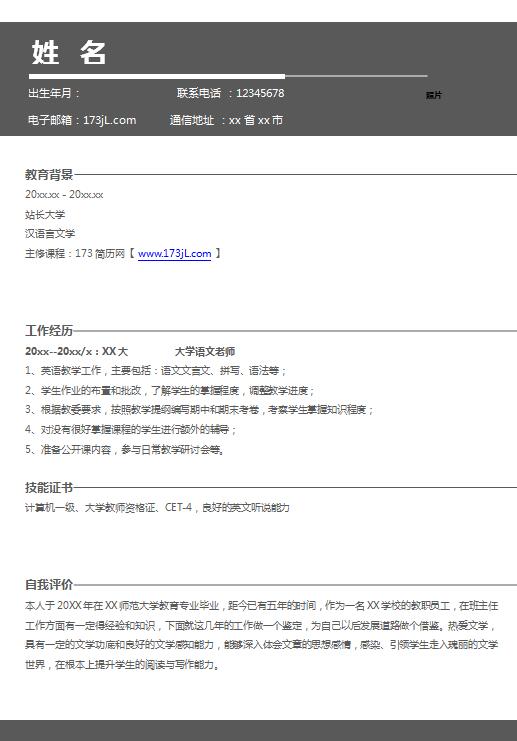Select the 自我评价 section heading
The width and height of the screenshot is (517, 741).
(49, 585)
